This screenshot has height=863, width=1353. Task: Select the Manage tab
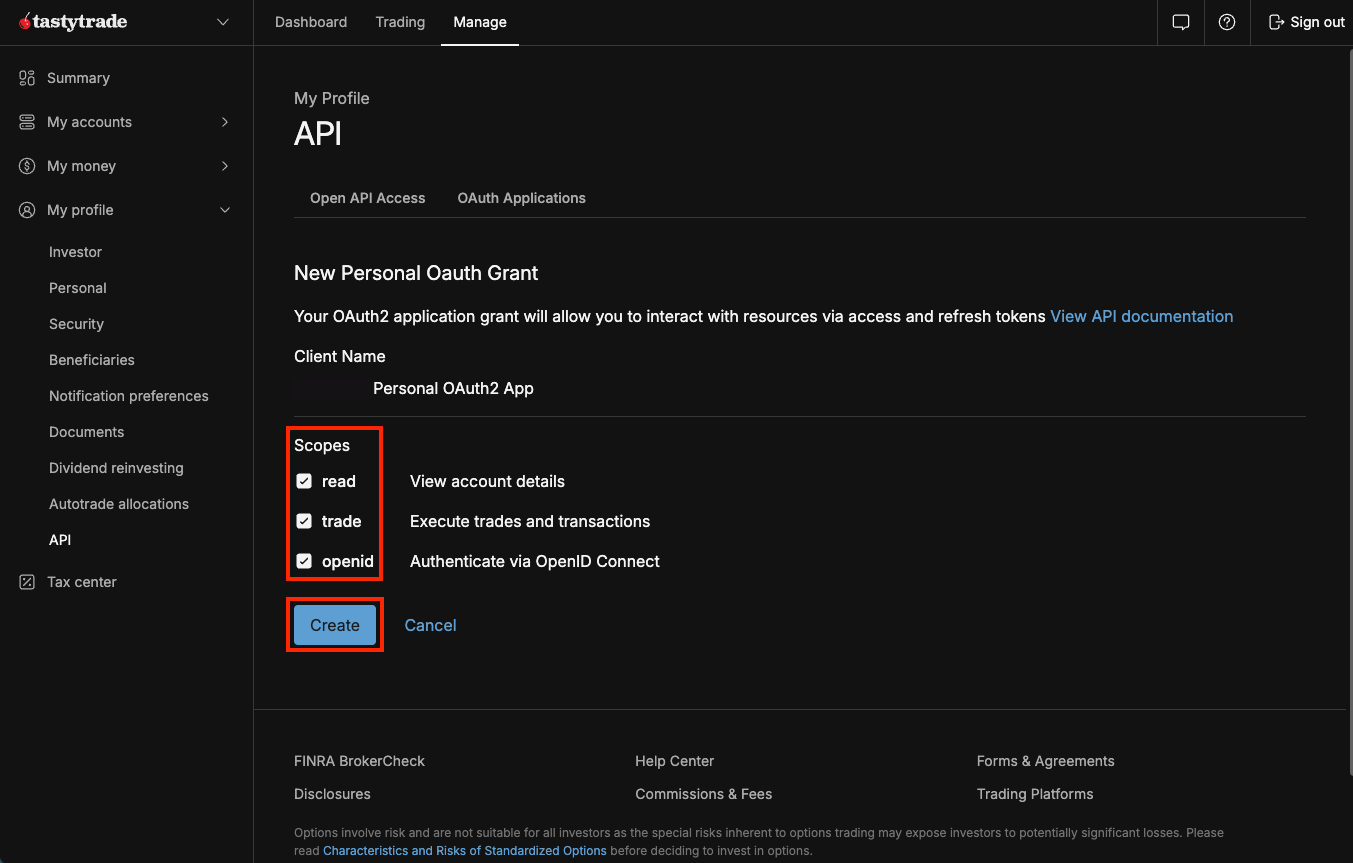(x=480, y=22)
